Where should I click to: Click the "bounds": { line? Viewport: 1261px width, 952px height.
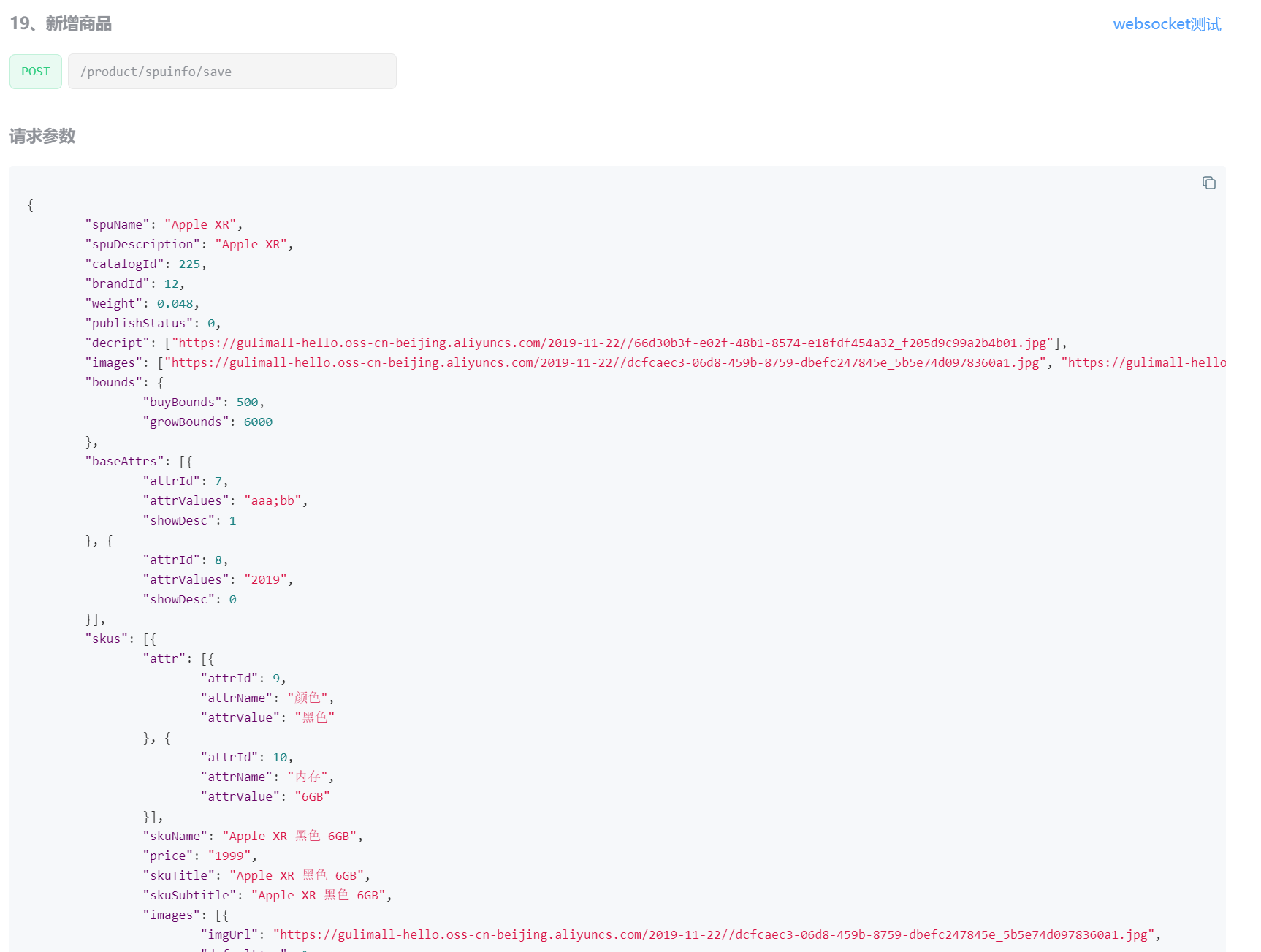[x=125, y=383]
